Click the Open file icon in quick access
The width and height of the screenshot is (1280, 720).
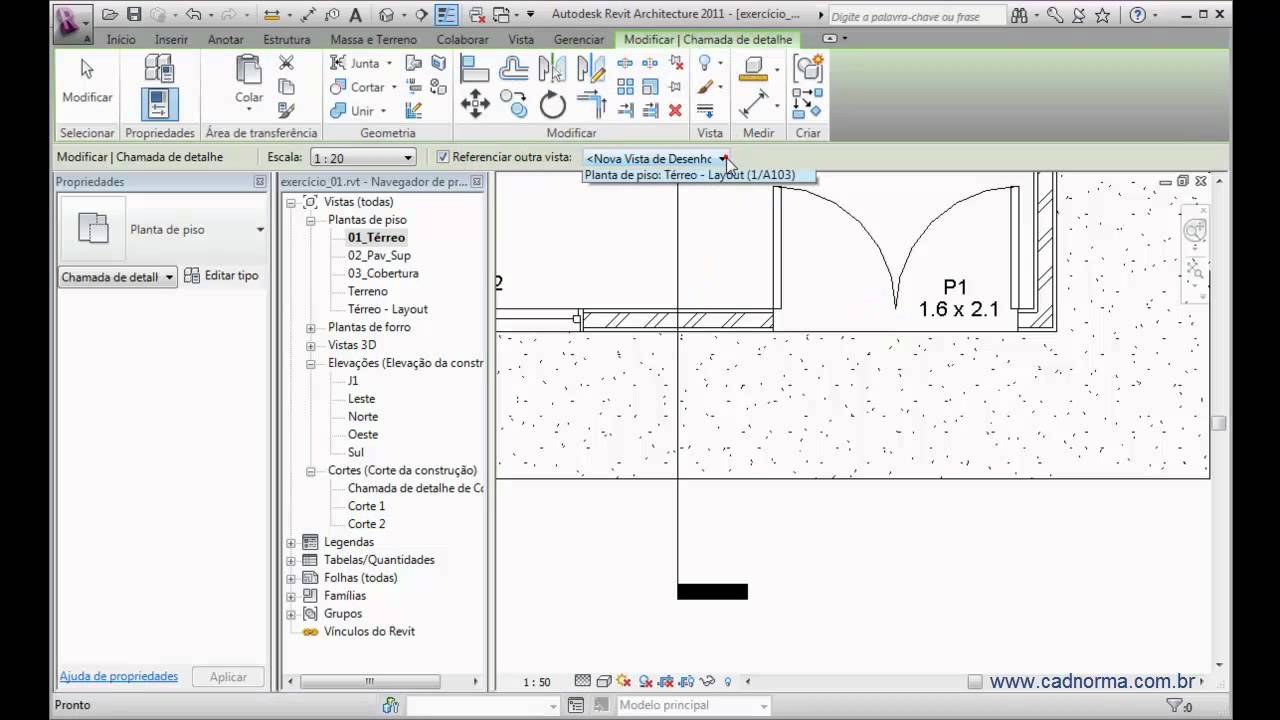(110, 15)
